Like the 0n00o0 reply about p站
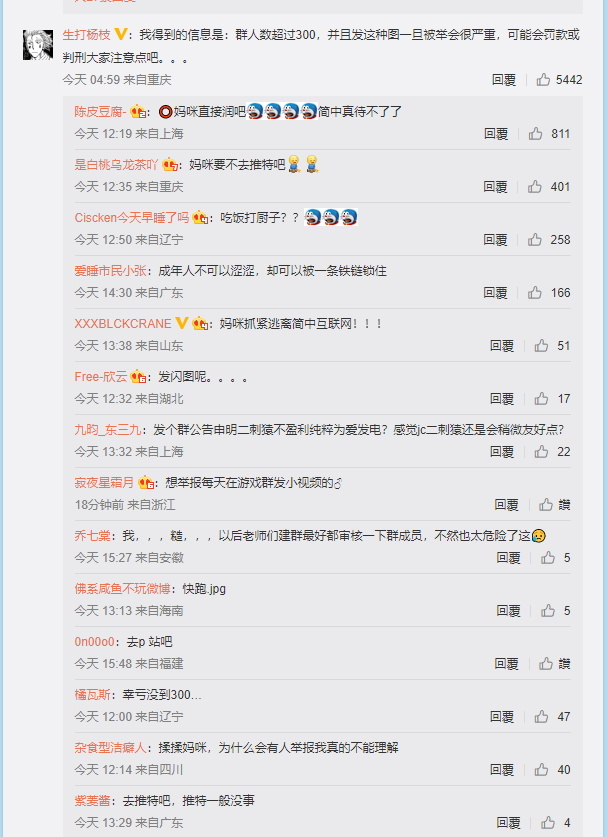Screen dimensions: 607x837 coord(546,664)
